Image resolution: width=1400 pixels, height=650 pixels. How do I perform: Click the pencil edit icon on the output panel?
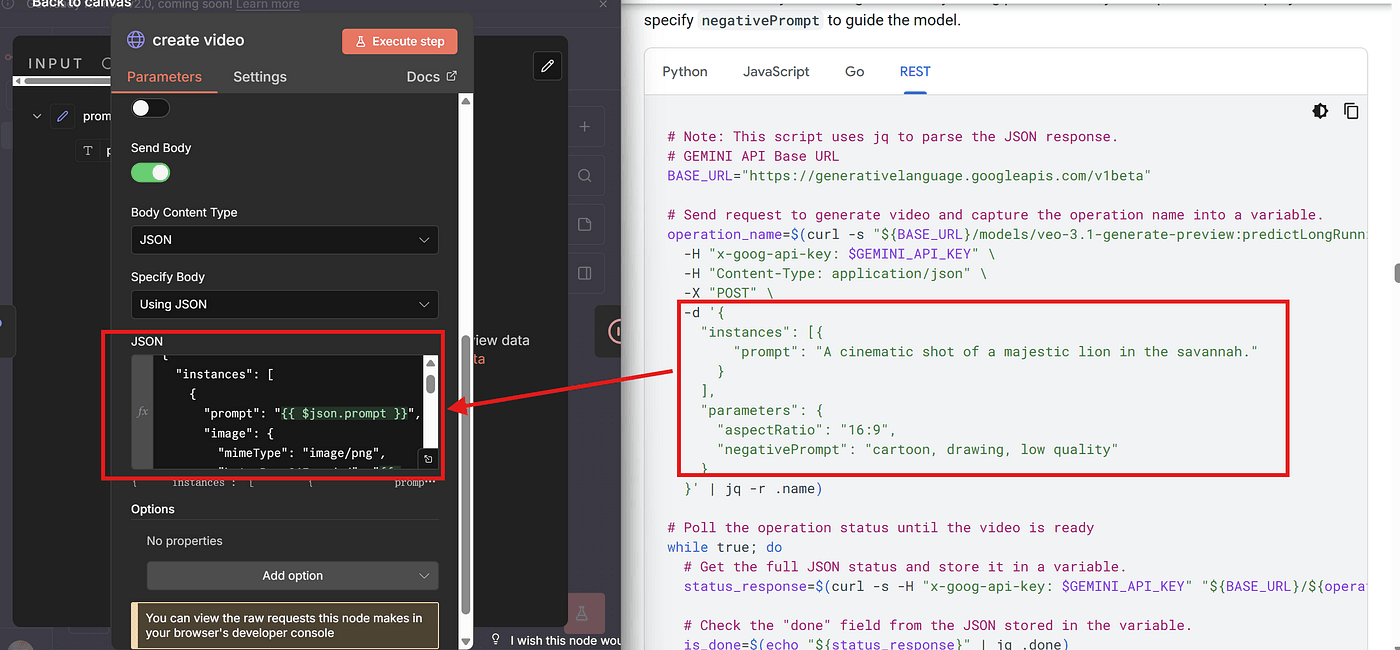[547, 66]
